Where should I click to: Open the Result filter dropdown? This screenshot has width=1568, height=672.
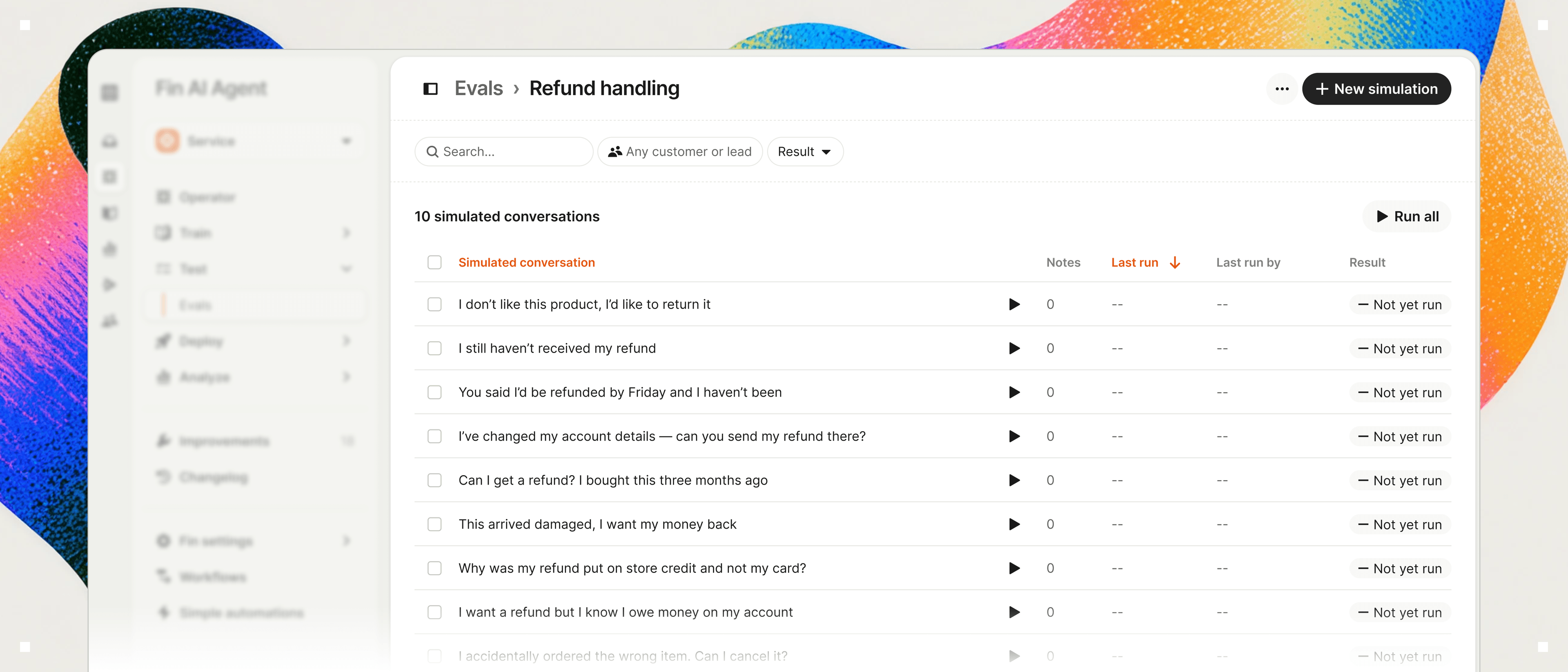coord(805,151)
